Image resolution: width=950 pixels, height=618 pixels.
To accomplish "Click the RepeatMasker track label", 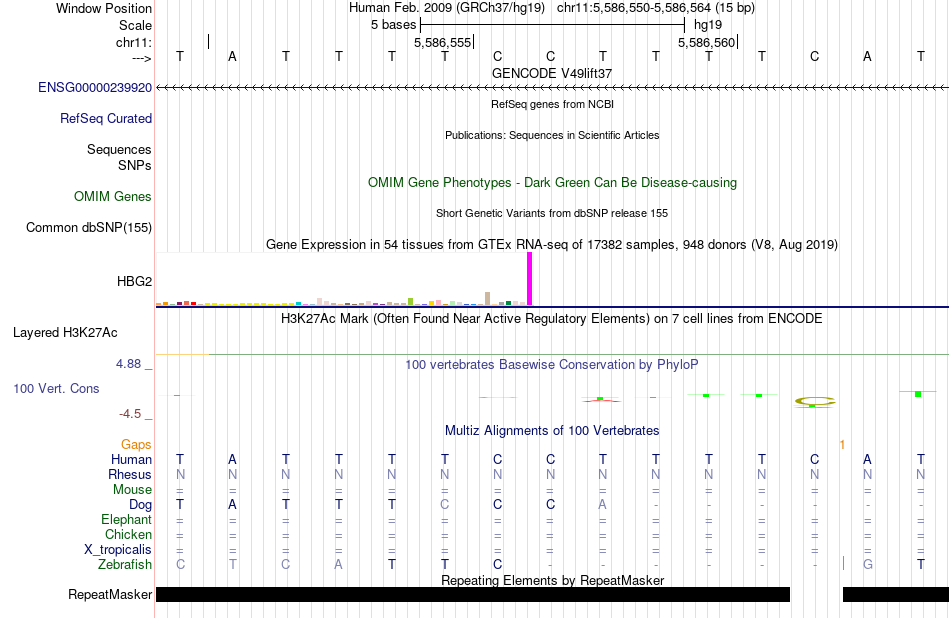I will [x=110, y=594].
